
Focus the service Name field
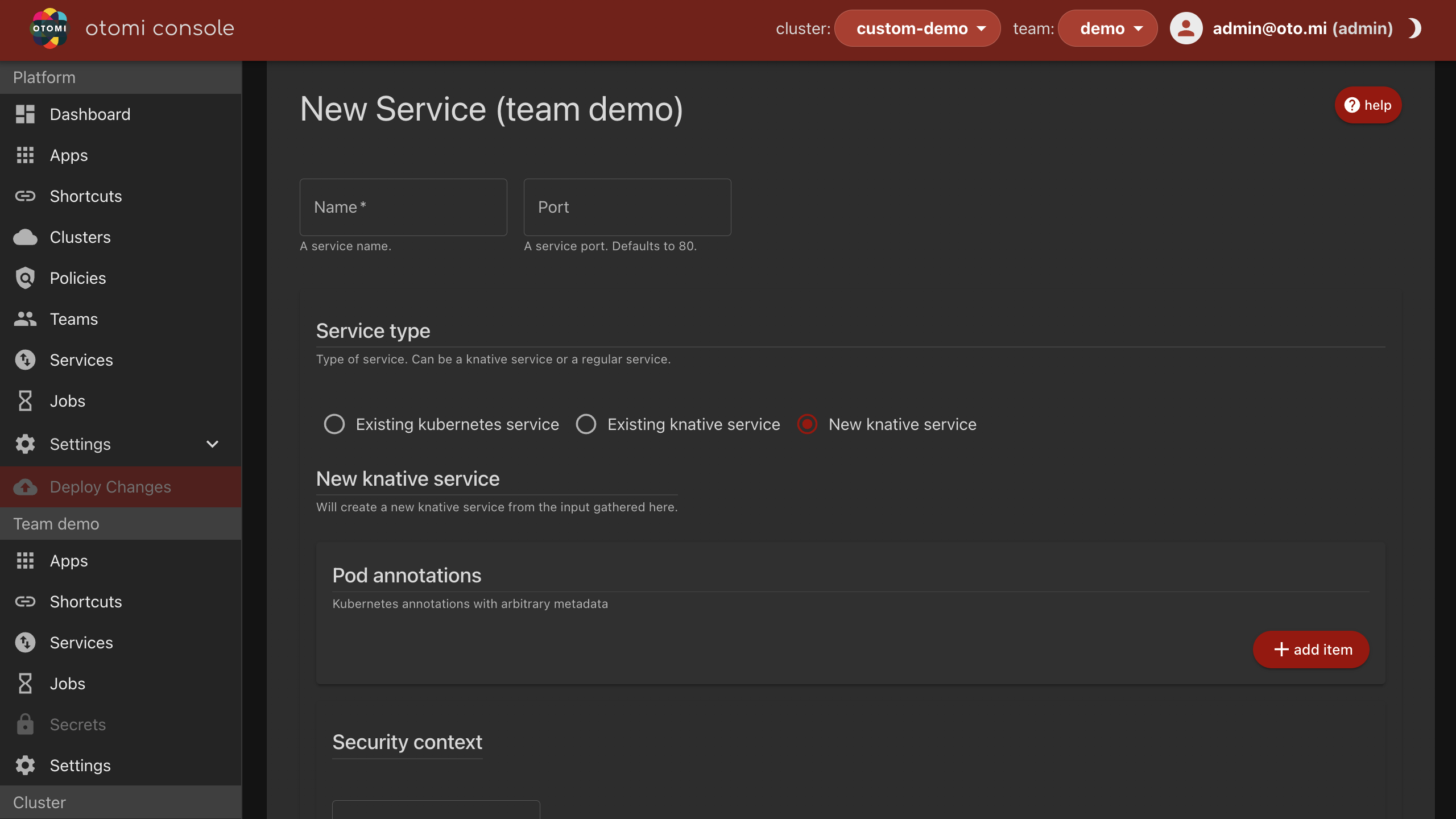click(403, 208)
